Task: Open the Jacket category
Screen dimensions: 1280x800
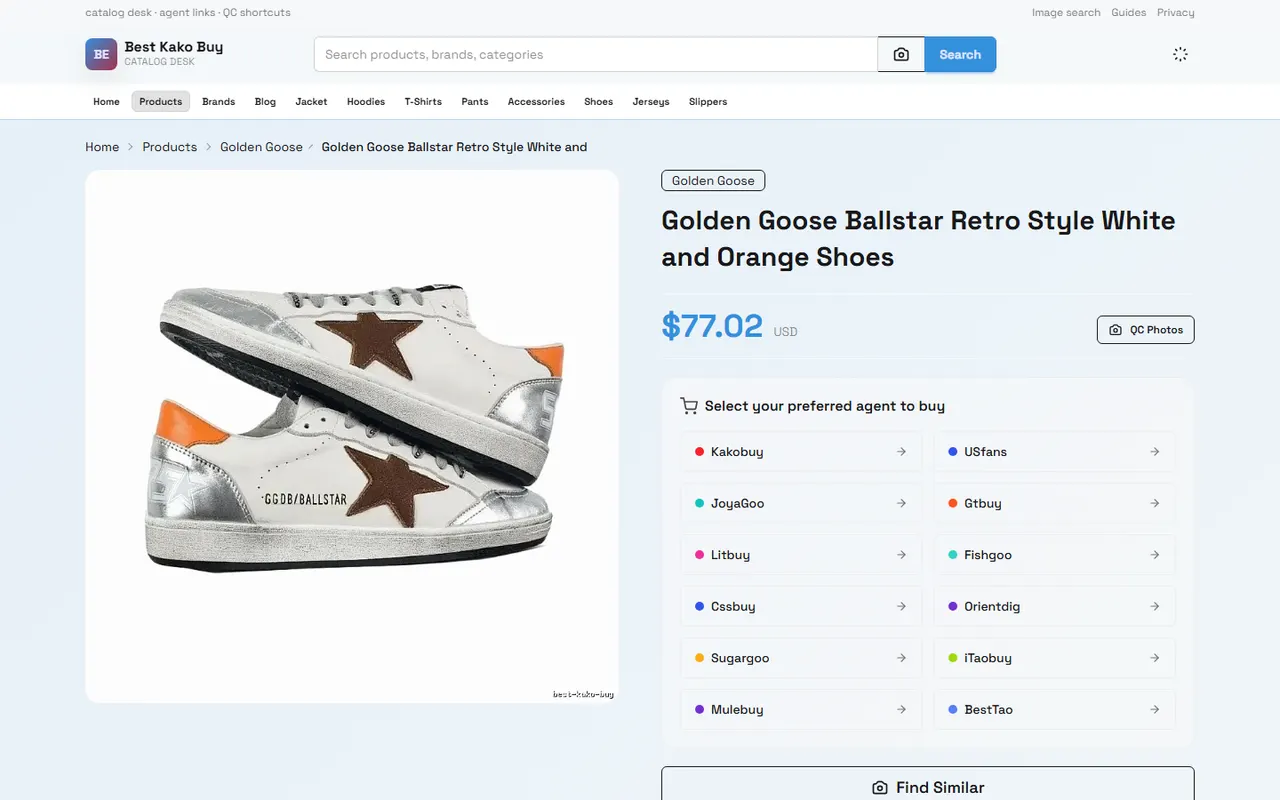Action: pyautogui.click(x=311, y=101)
